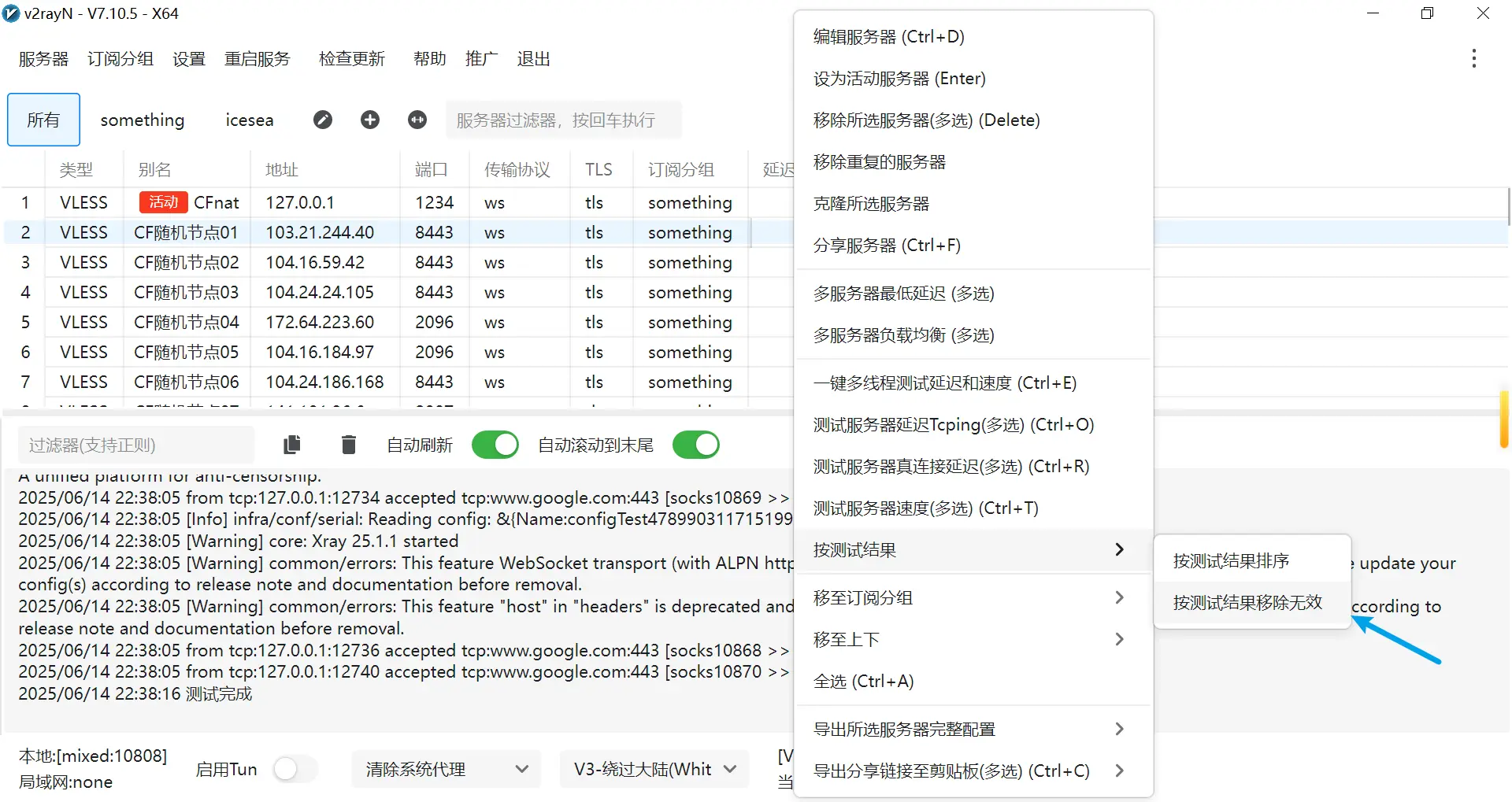
Task: Click 按测试结果移除无效 in submenu
Action: 1252,602
